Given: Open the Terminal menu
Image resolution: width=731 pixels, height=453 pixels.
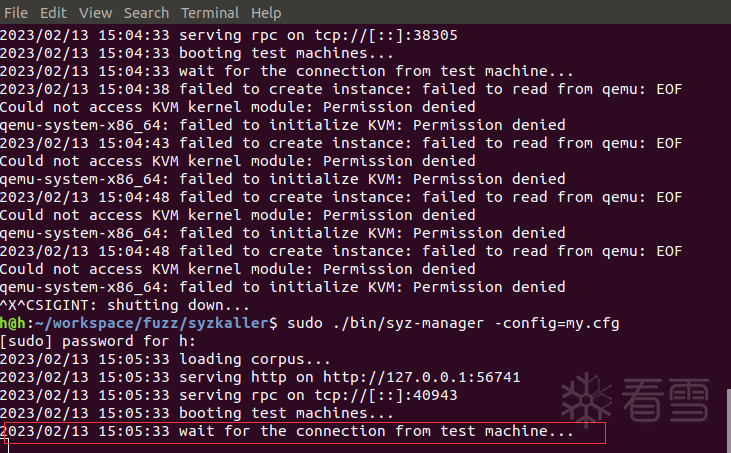Looking at the screenshot, I should 209,13.
